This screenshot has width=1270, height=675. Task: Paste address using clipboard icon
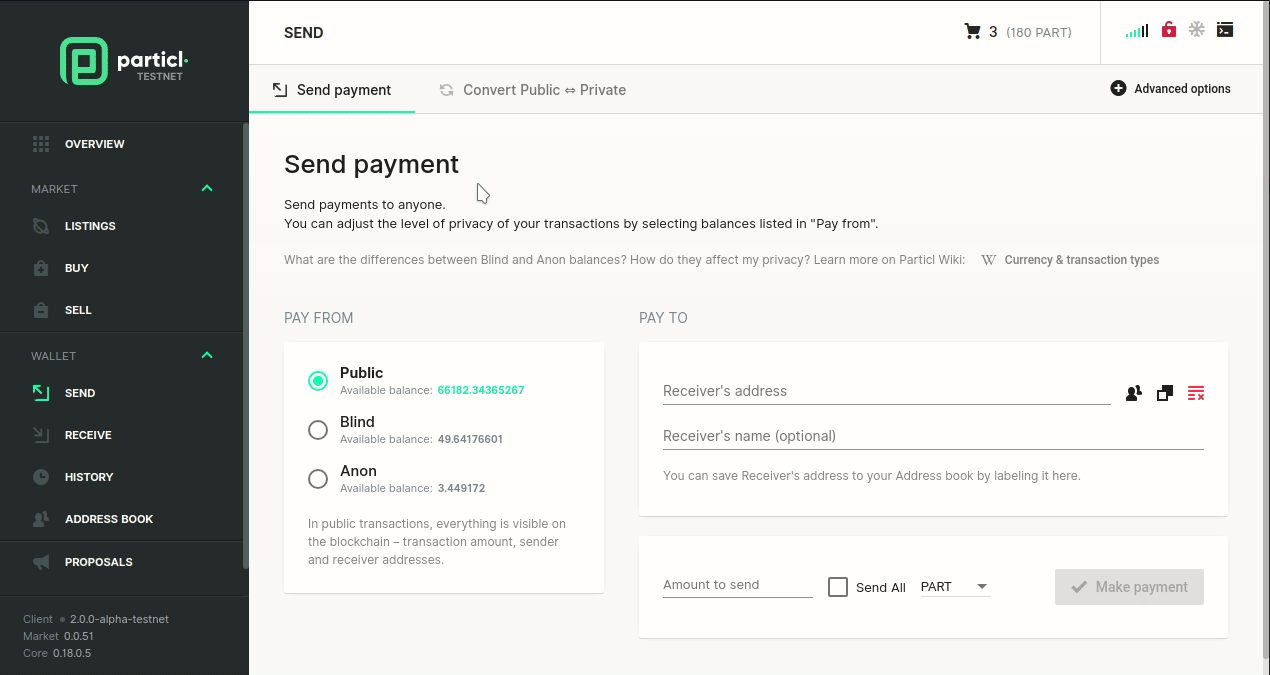1164,393
